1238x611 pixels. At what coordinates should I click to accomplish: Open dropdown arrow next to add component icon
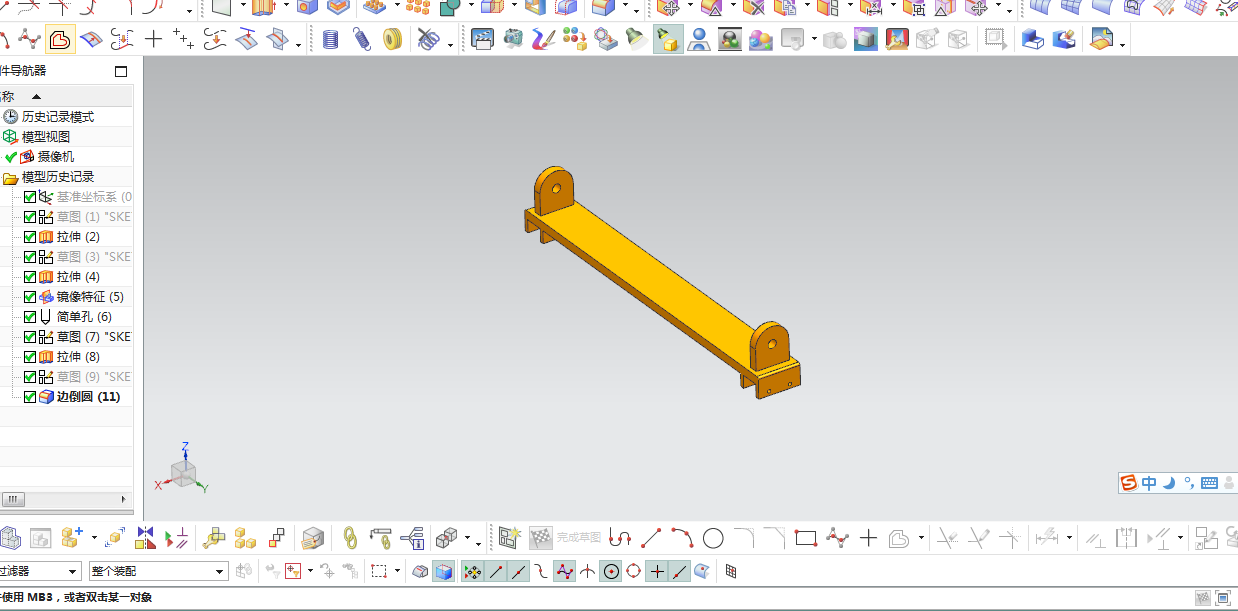coord(94,538)
